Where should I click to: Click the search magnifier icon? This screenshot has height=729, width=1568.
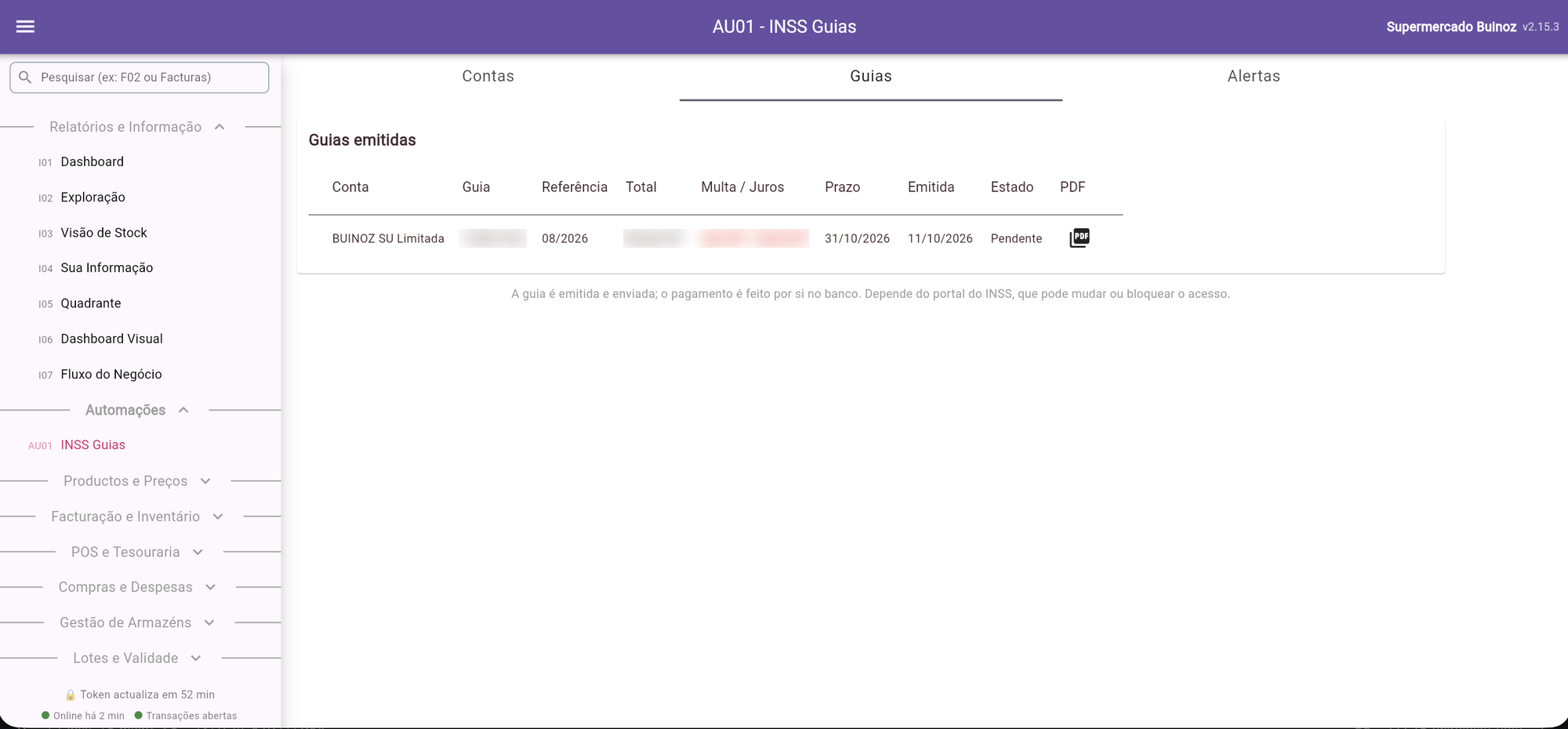(25, 77)
